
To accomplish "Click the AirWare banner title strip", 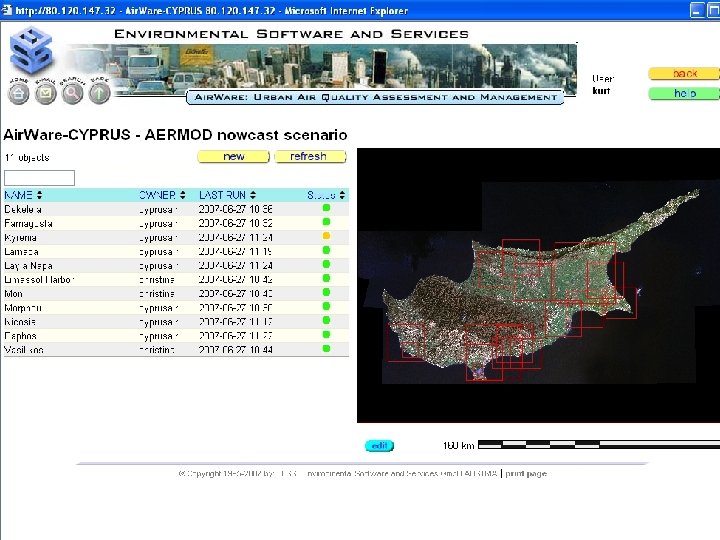I will 375,97.
